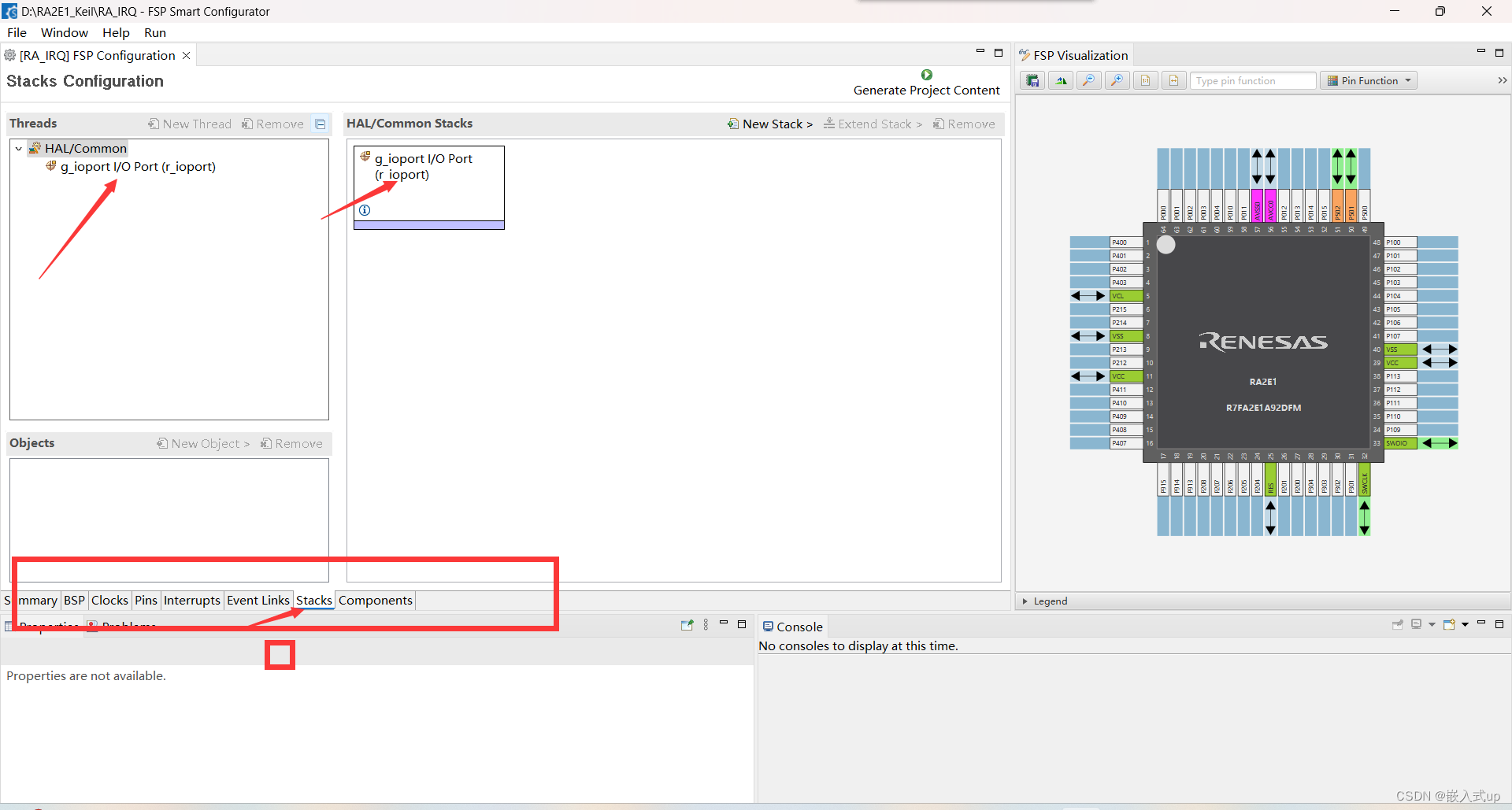Switch to the Pins tab
1512x810 pixels.
tap(146, 601)
